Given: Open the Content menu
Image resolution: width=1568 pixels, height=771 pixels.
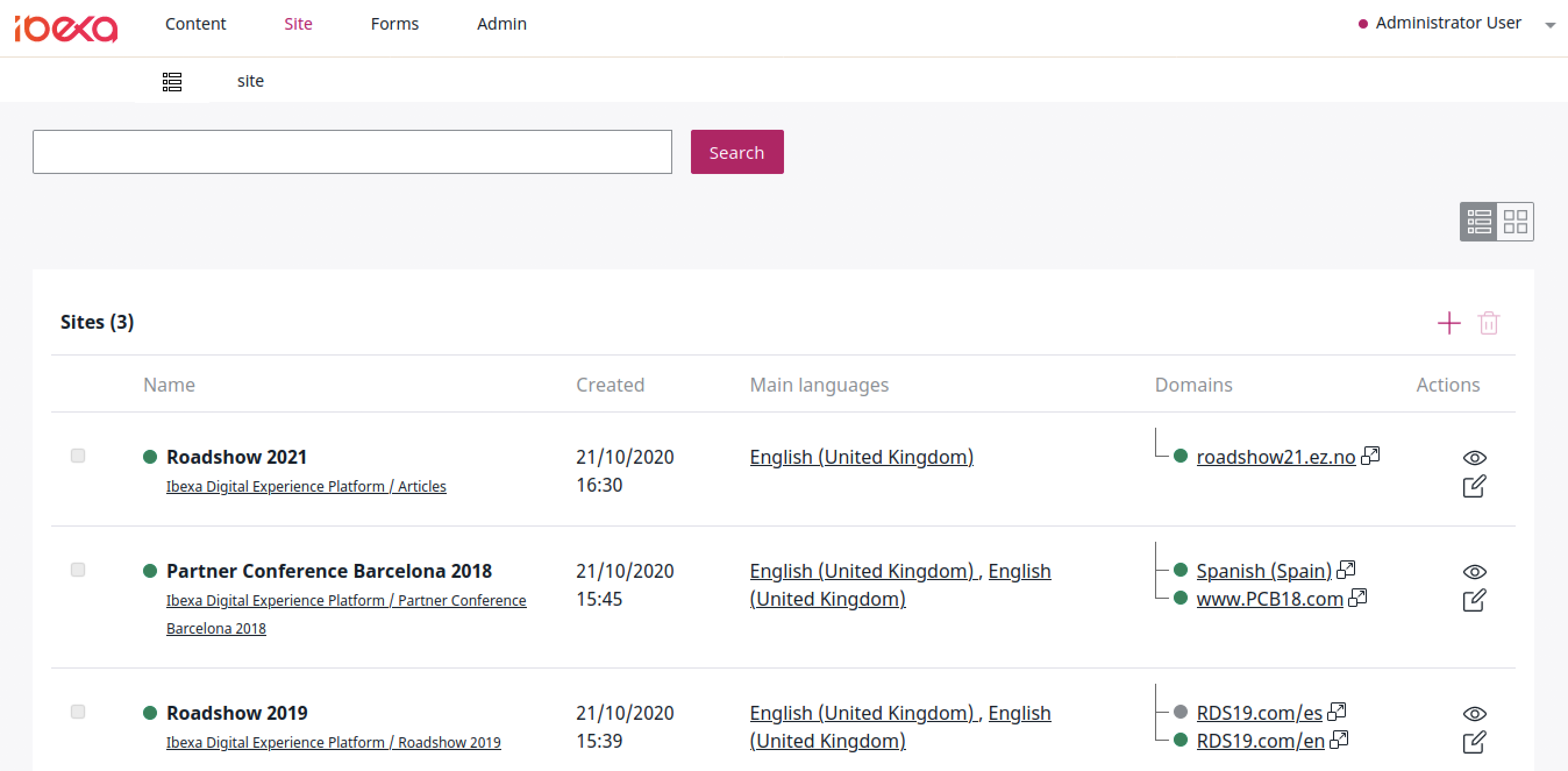Looking at the screenshot, I should coord(195,24).
